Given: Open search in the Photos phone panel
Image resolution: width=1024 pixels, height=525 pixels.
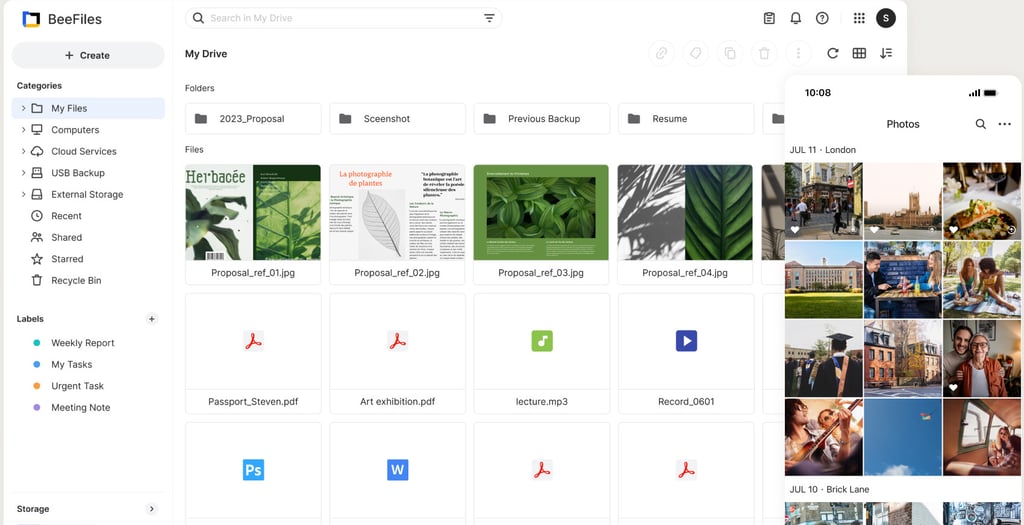Looking at the screenshot, I should pos(980,124).
